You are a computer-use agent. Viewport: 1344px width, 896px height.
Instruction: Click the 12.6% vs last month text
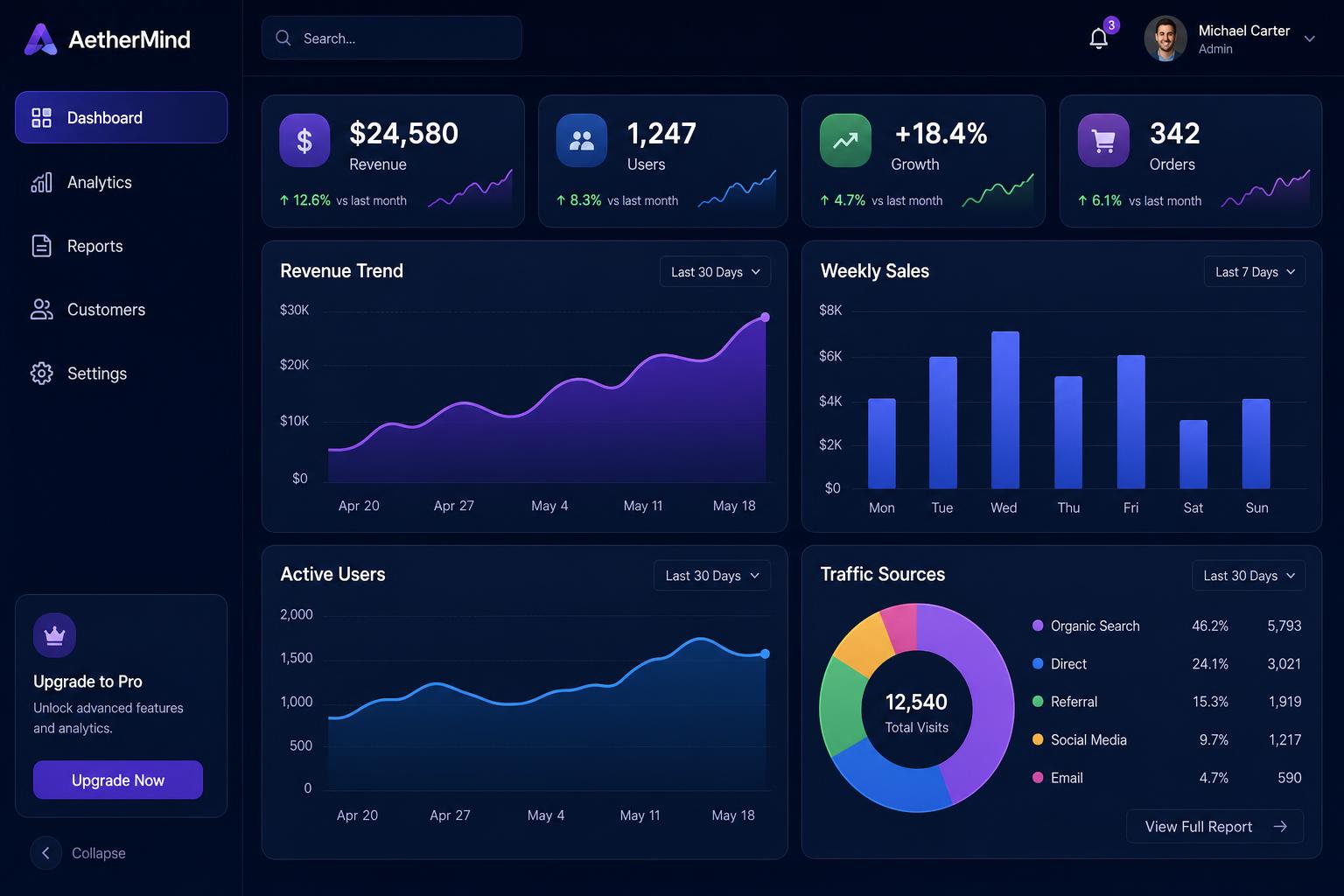click(343, 200)
